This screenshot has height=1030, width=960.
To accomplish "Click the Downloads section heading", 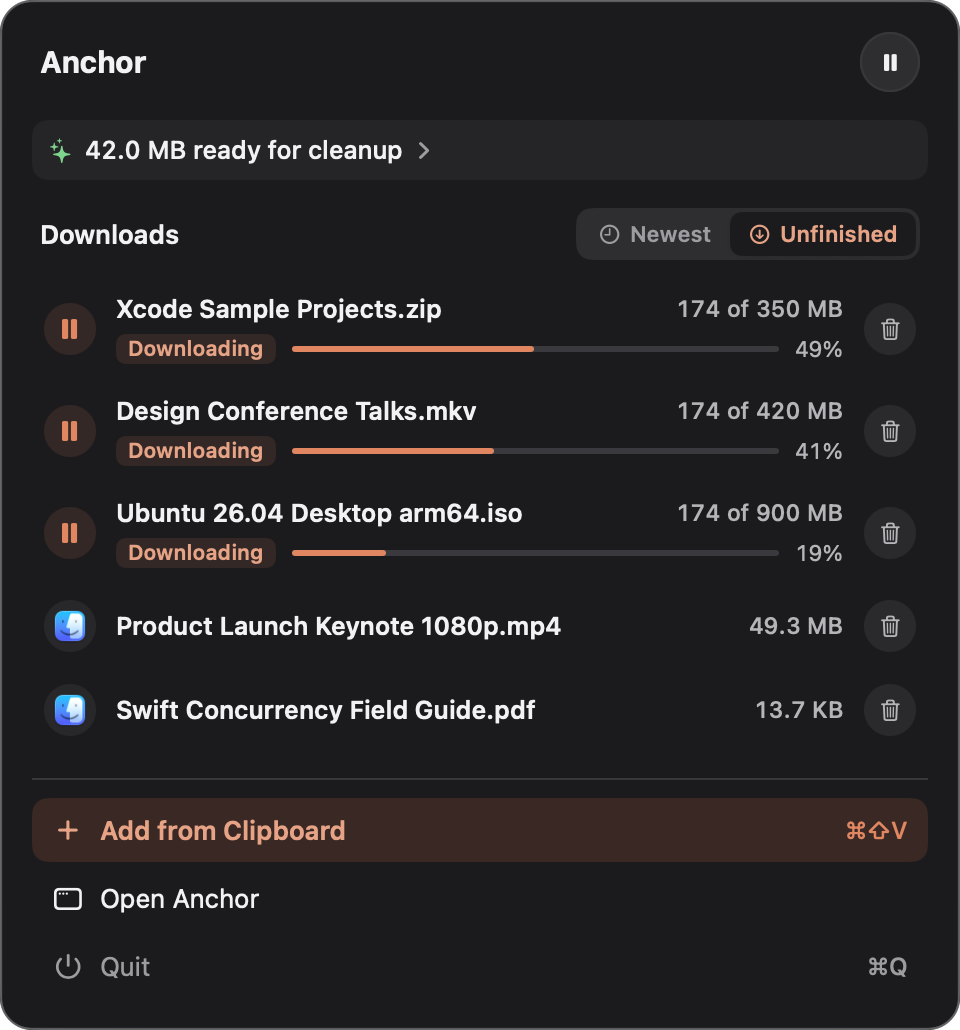I will point(110,235).
